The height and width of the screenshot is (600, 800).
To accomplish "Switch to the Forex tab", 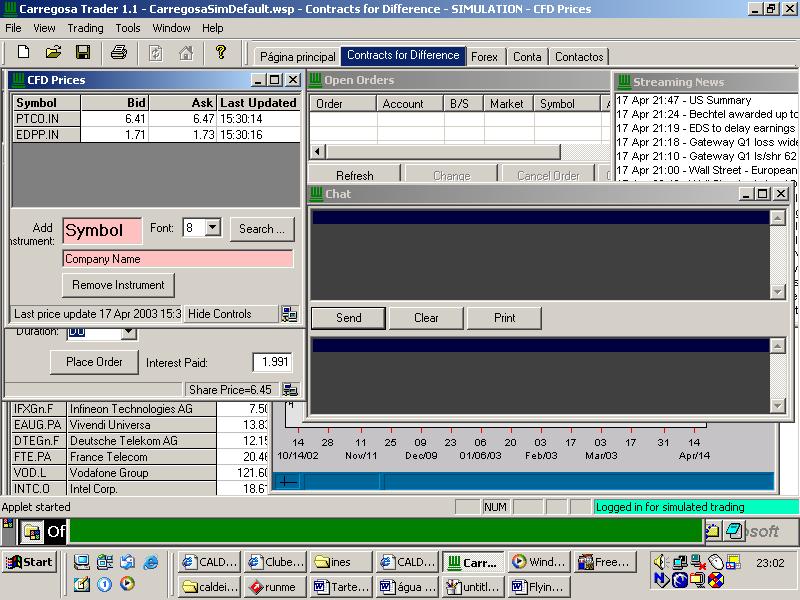I will pyautogui.click(x=484, y=57).
